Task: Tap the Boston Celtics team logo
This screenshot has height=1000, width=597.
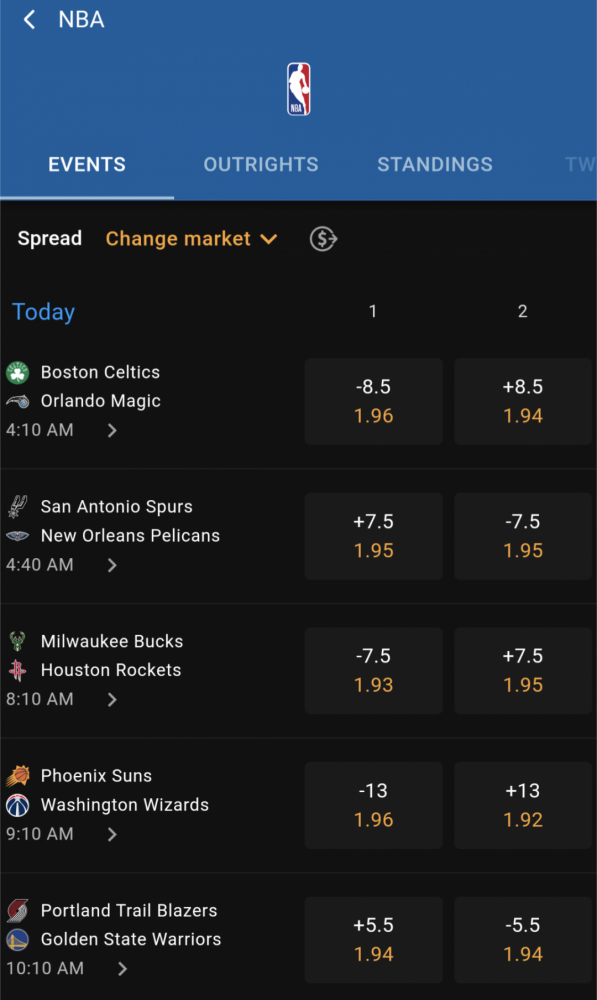Action: click(18, 372)
